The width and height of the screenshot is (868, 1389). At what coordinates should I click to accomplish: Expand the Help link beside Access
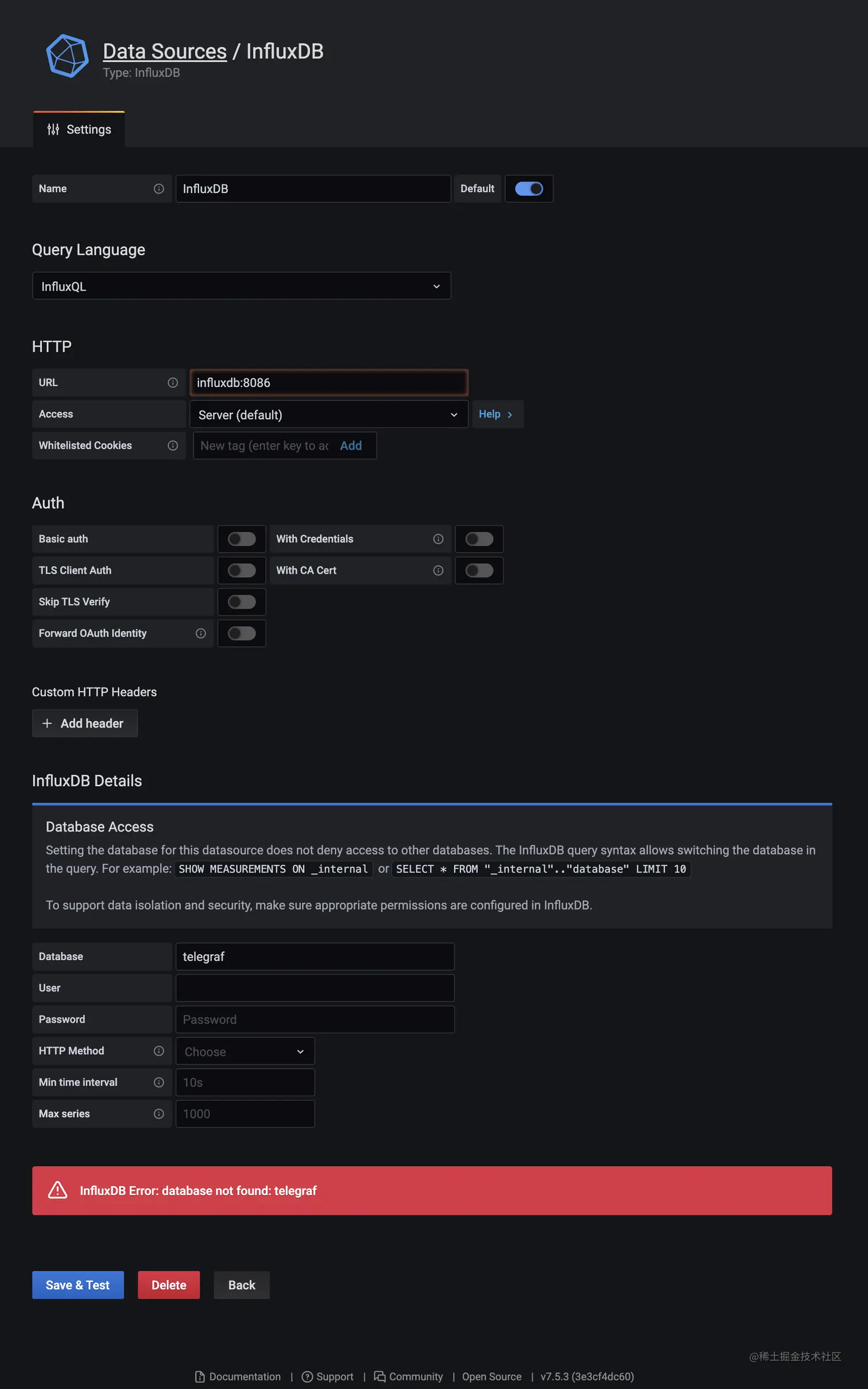(496, 414)
